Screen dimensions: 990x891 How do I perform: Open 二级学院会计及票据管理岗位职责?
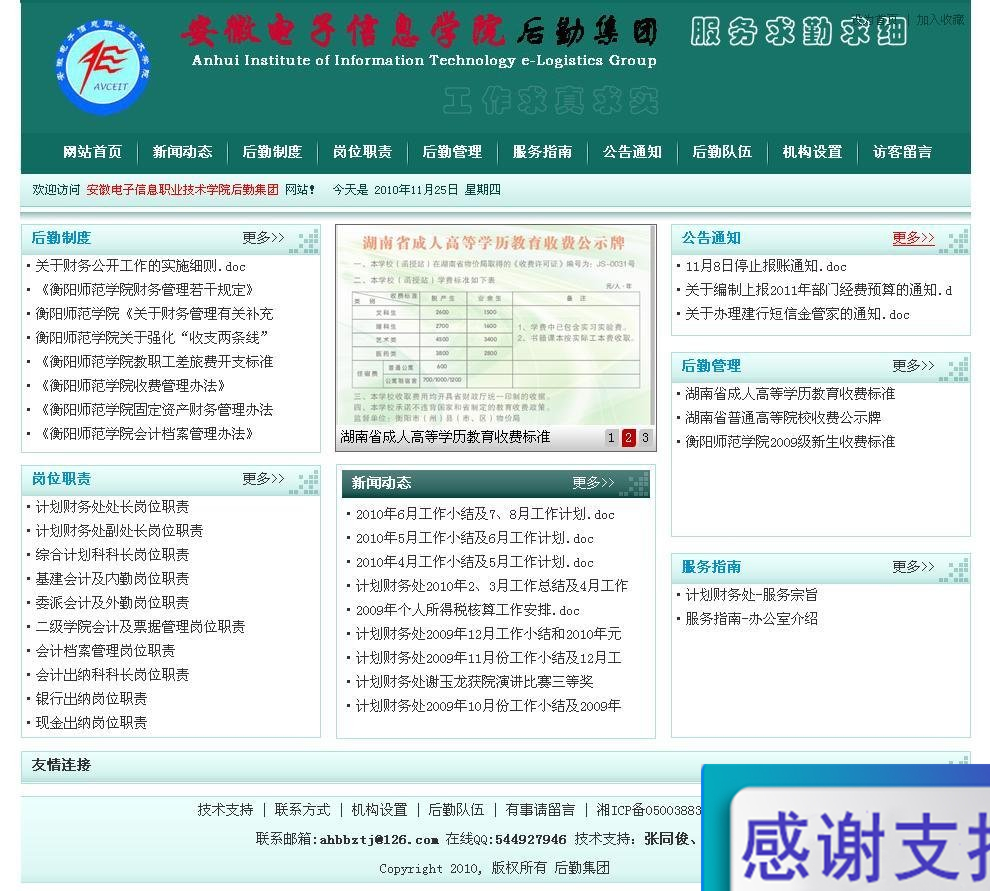pos(140,626)
